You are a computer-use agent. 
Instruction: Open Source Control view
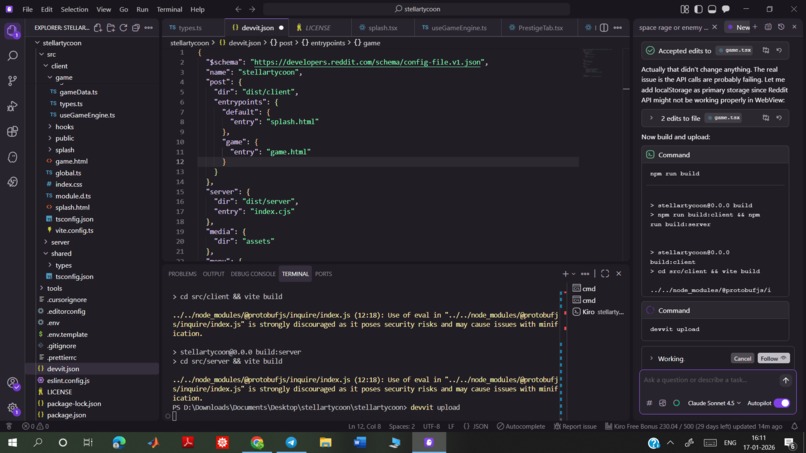tap(12, 81)
